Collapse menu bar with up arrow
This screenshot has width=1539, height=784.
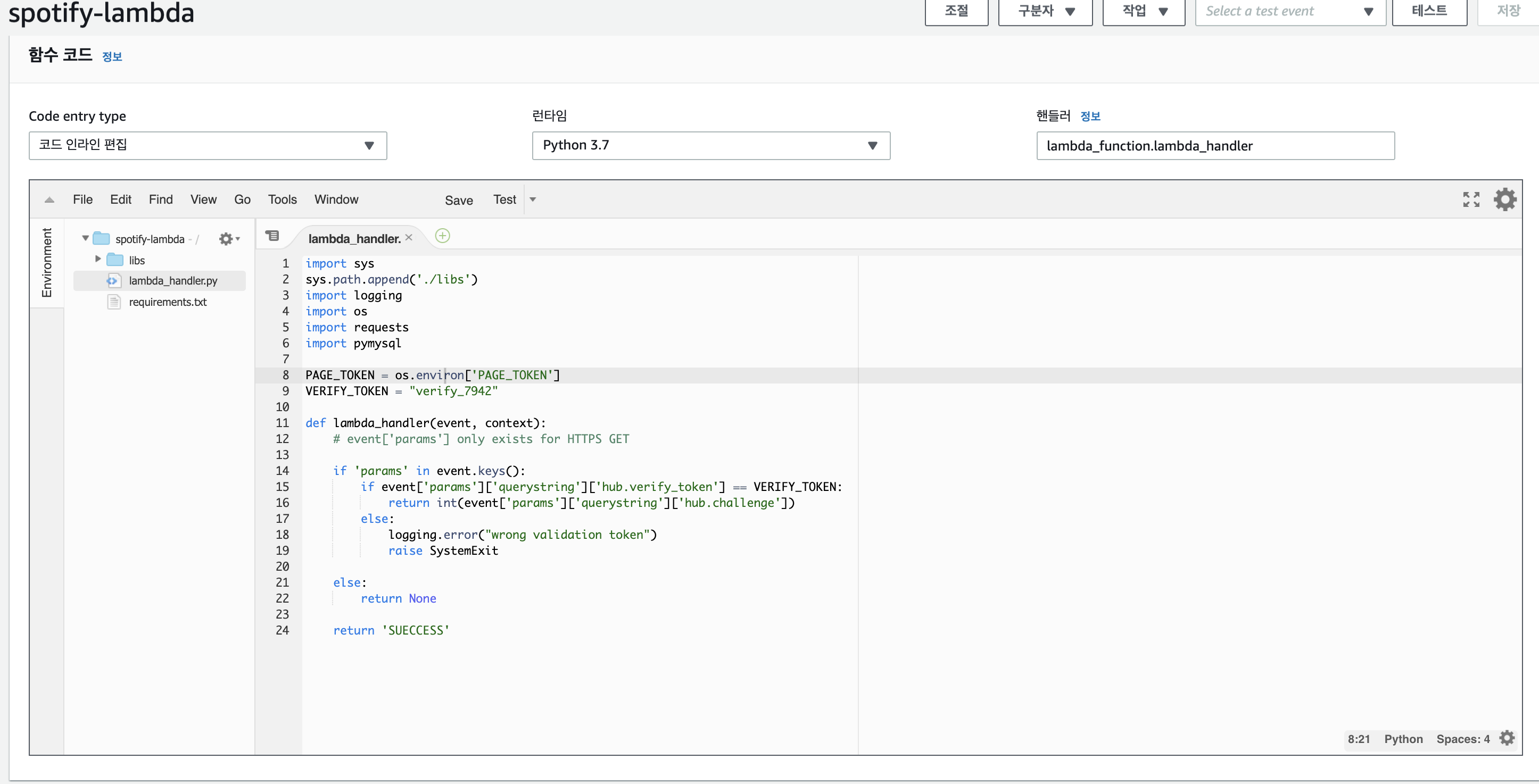point(49,200)
